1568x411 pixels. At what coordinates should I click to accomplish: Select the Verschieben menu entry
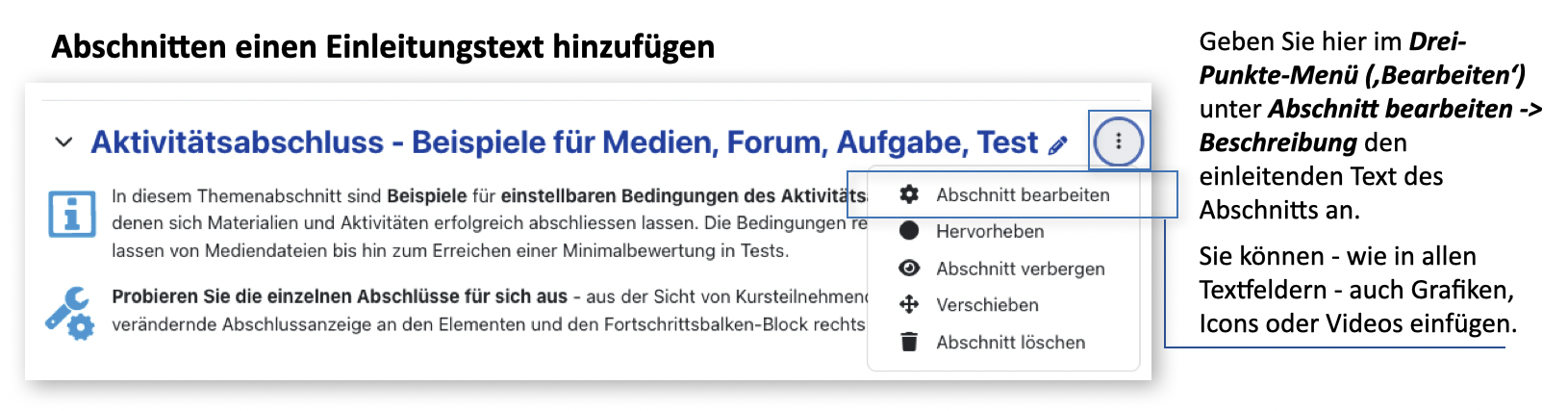pos(987,305)
